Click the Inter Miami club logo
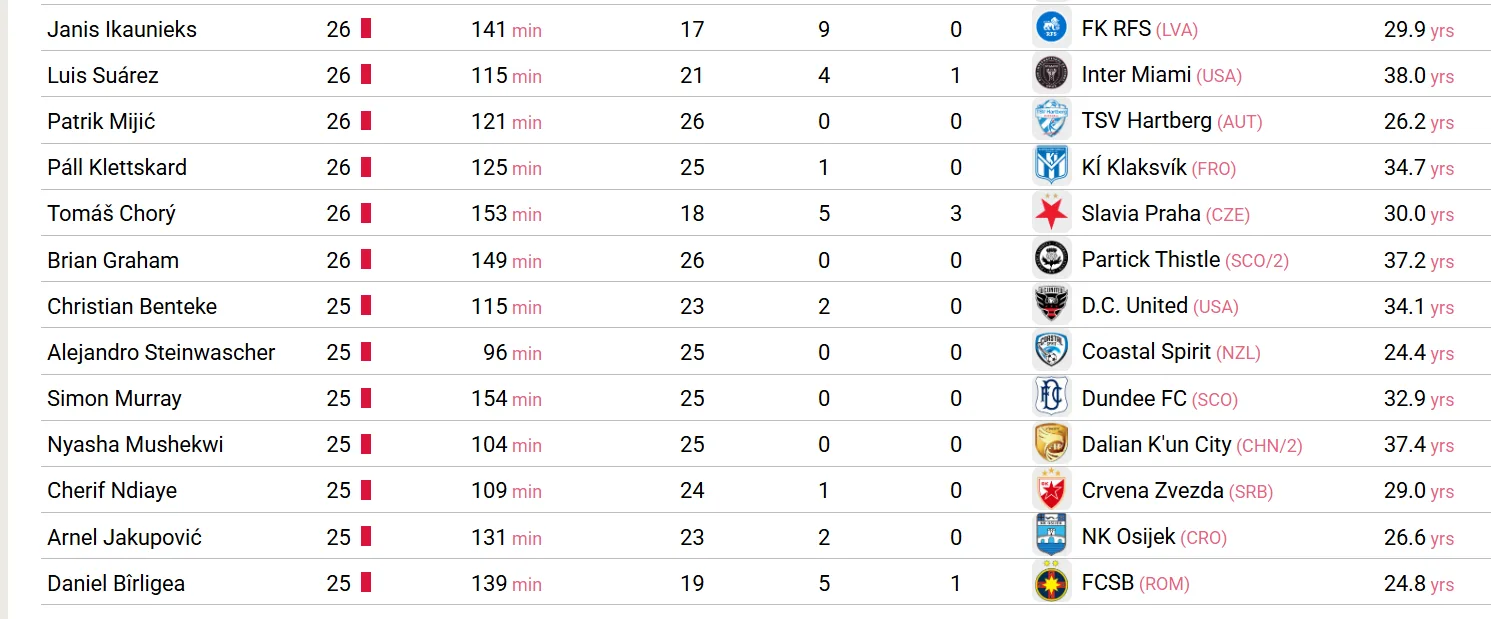Viewport: 1491px width, 619px height. [1051, 74]
